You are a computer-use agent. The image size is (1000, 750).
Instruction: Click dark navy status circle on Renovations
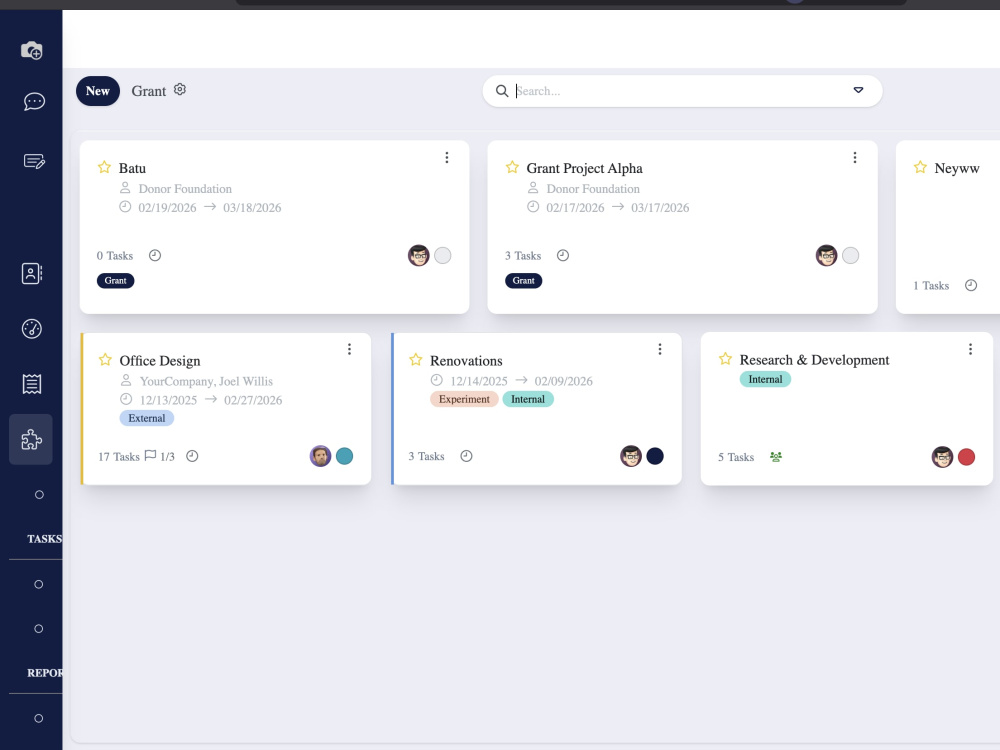pyautogui.click(x=655, y=456)
